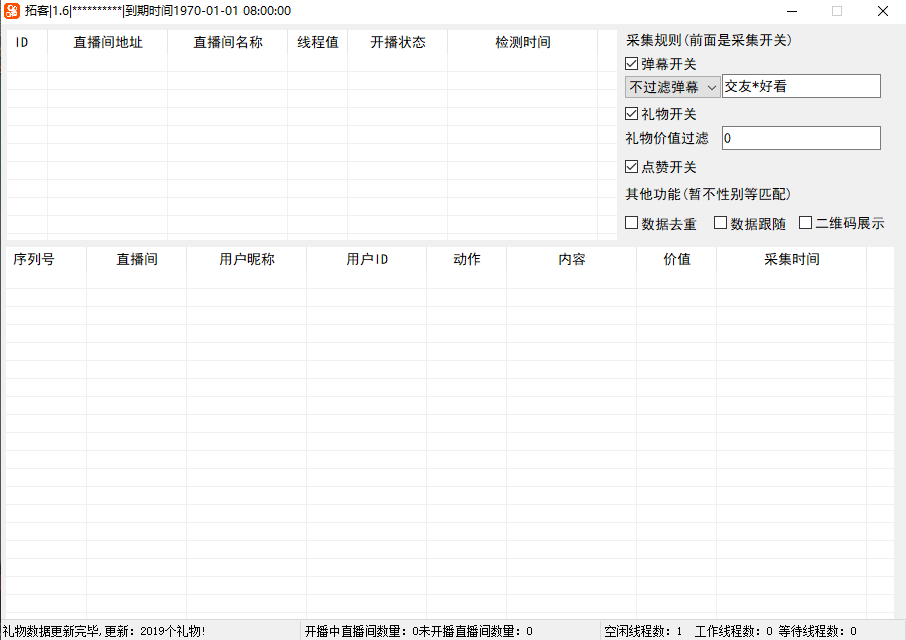This screenshot has width=906, height=640.
Task: Click the 开播状态 column header
Action: click(397, 43)
